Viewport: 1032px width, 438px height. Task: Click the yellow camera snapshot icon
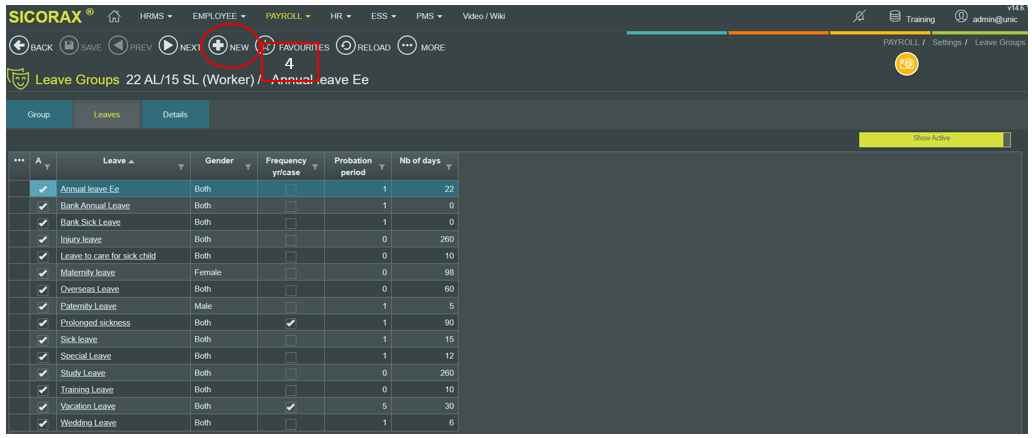(x=906, y=64)
